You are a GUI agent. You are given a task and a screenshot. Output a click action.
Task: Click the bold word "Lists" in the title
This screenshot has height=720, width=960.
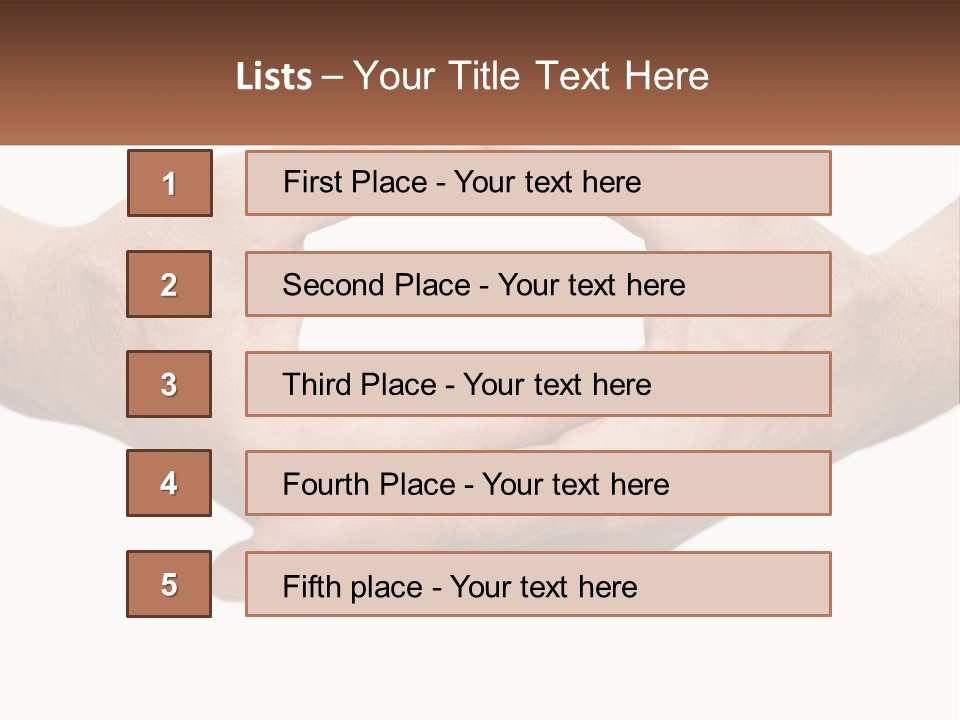tap(274, 77)
